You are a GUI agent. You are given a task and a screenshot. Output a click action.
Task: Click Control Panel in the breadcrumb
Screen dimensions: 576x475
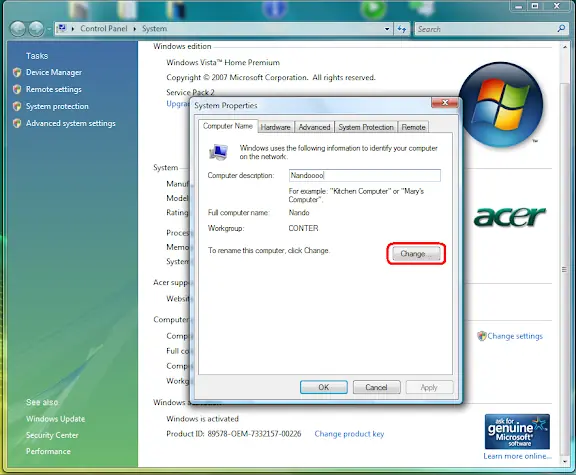click(104, 29)
